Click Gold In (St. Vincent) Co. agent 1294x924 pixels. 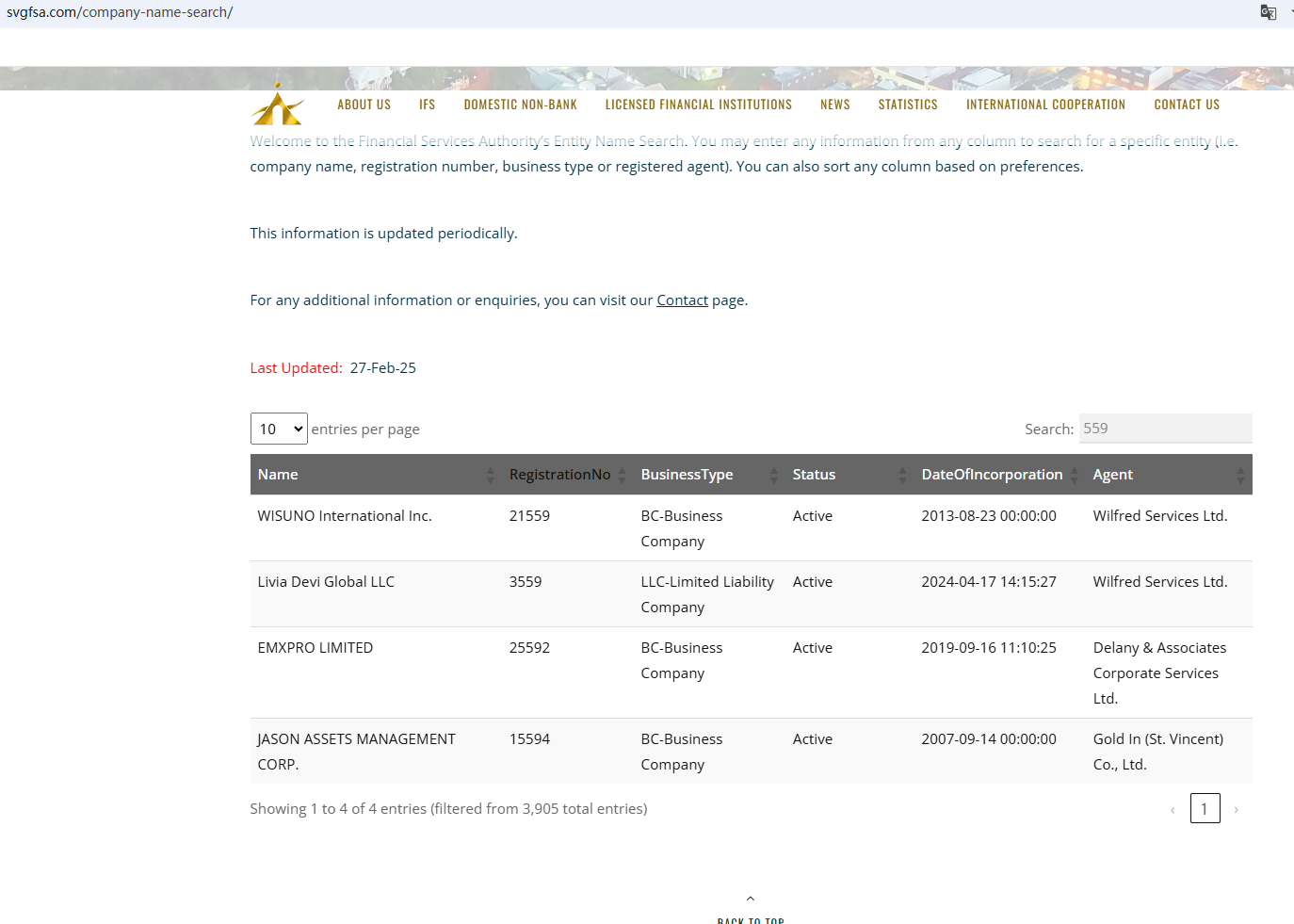pos(1158,752)
